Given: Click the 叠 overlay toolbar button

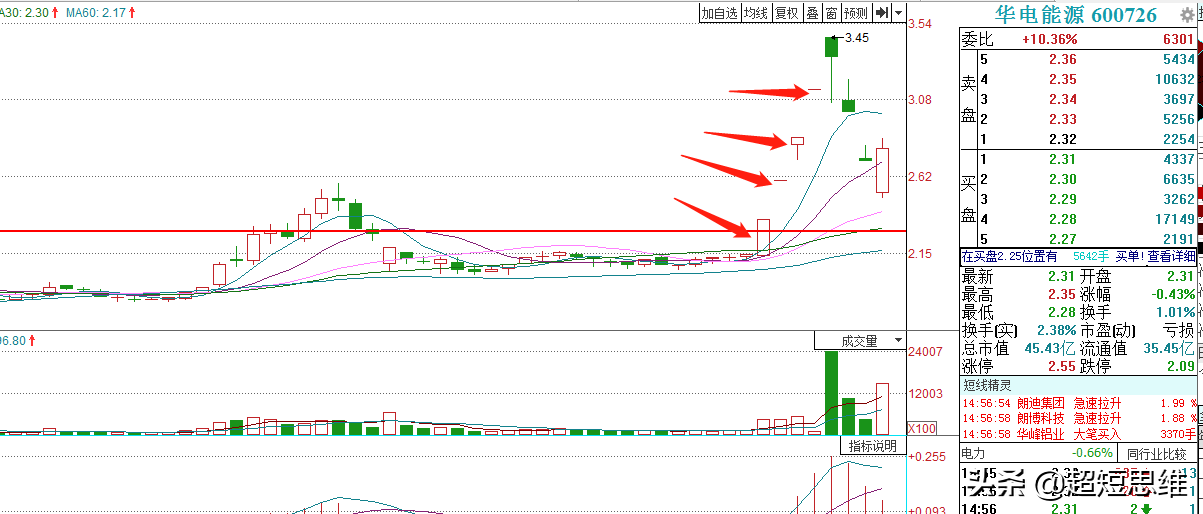Looking at the screenshot, I should coord(812,12).
